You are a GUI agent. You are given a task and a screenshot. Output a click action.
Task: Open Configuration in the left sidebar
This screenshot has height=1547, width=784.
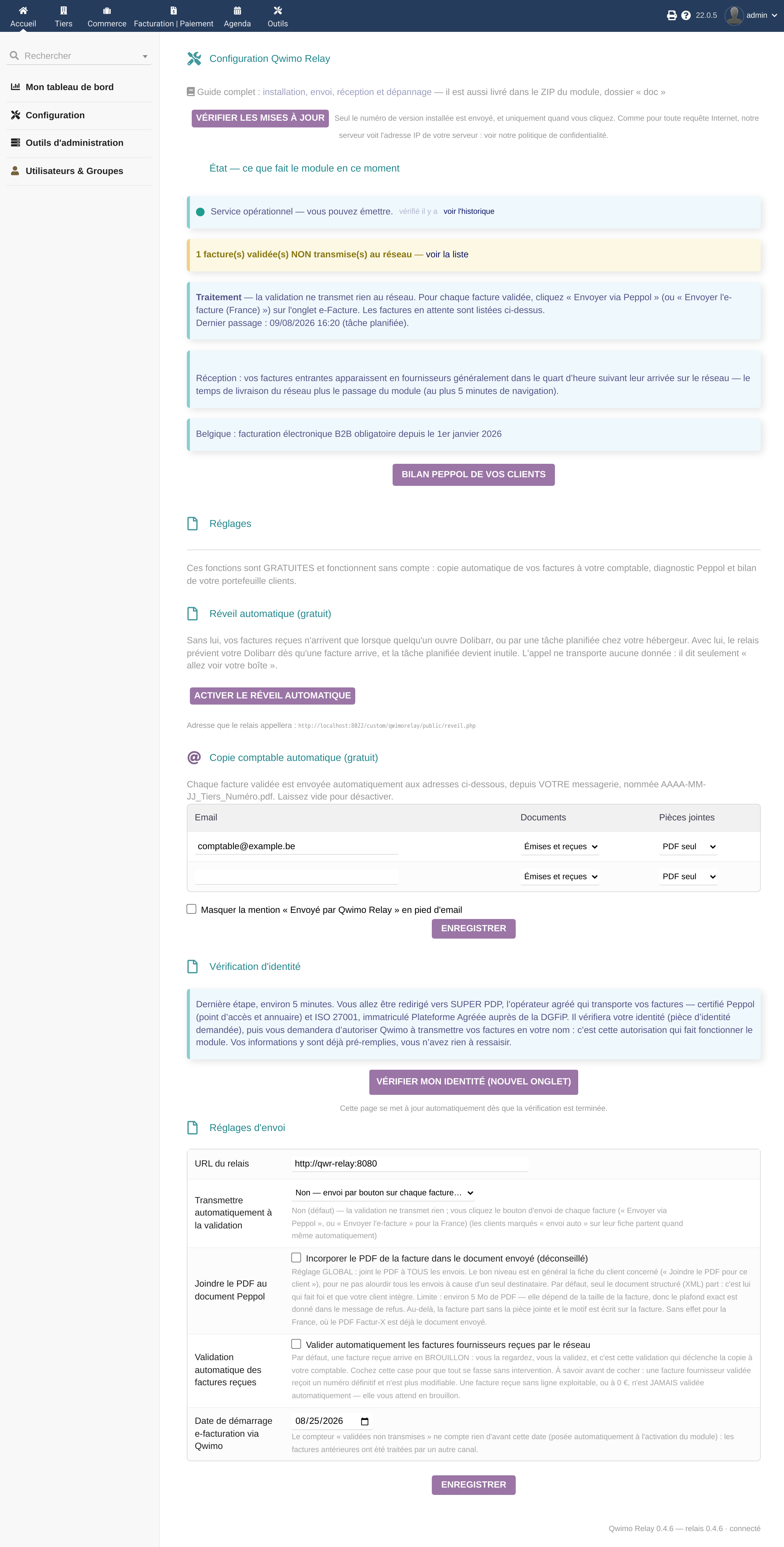click(x=55, y=115)
